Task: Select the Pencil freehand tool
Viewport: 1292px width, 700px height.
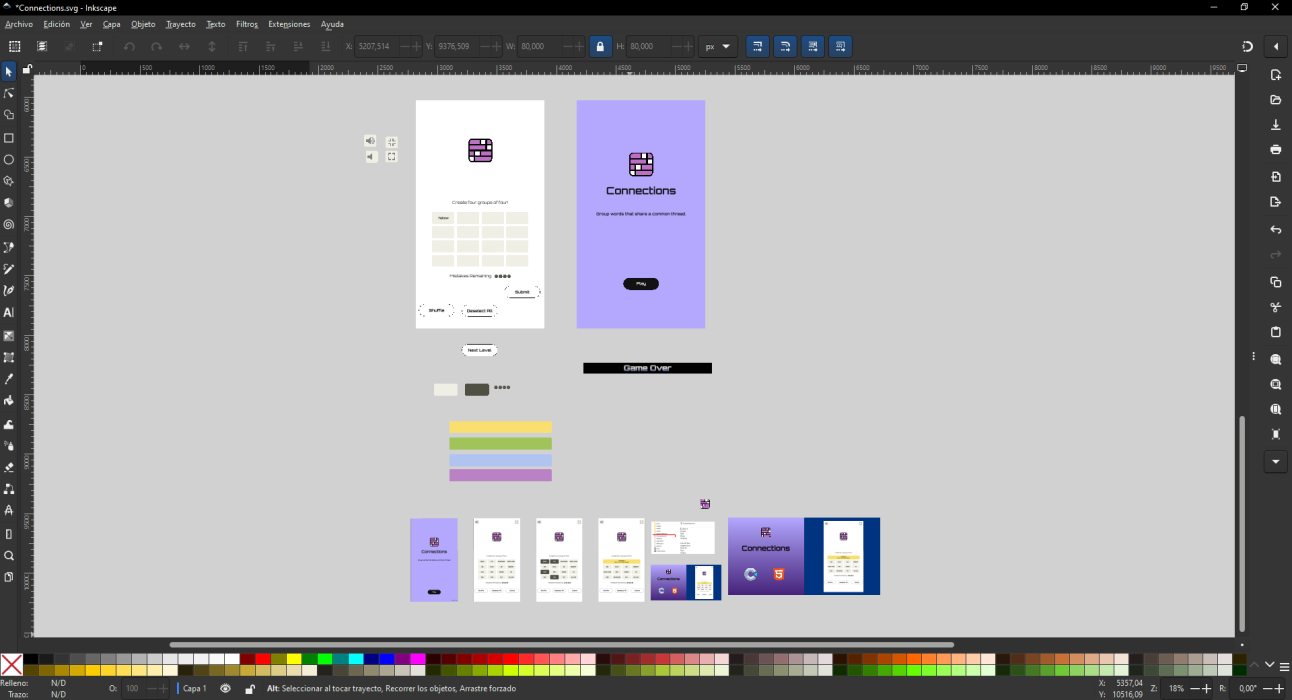Action: (x=9, y=269)
